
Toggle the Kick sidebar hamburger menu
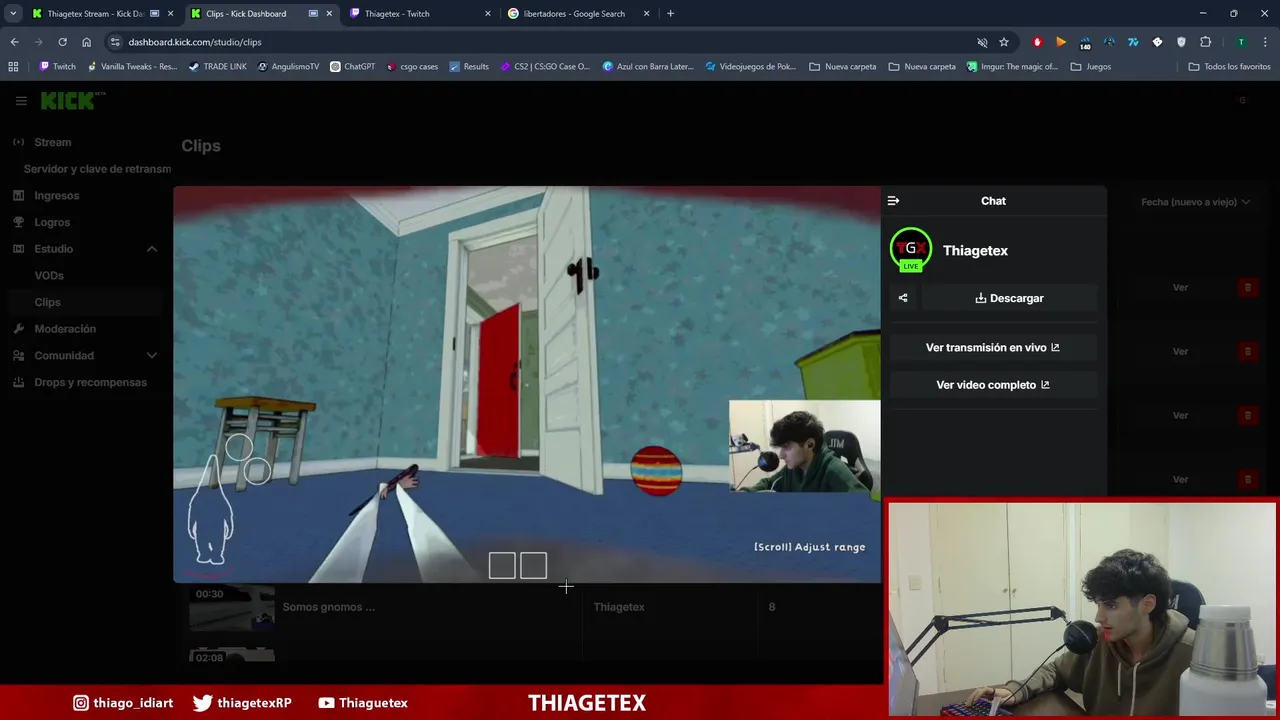[x=21, y=101]
